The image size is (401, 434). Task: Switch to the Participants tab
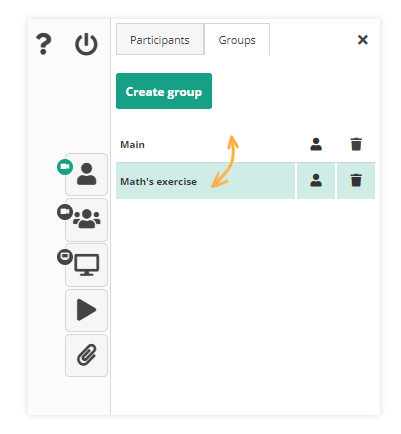click(x=160, y=40)
